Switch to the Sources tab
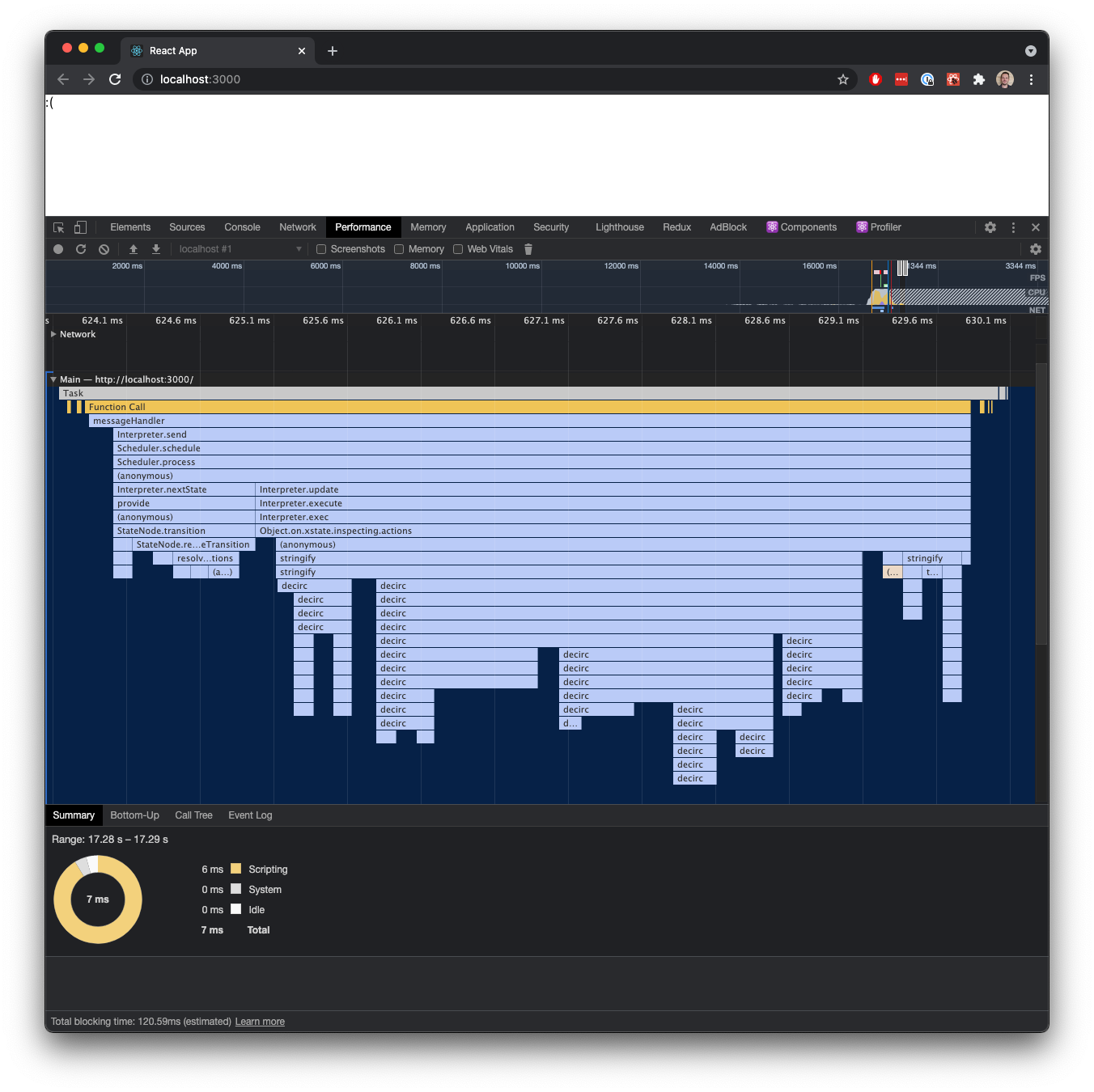This screenshot has height=1092, width=1094. (187, 227)
